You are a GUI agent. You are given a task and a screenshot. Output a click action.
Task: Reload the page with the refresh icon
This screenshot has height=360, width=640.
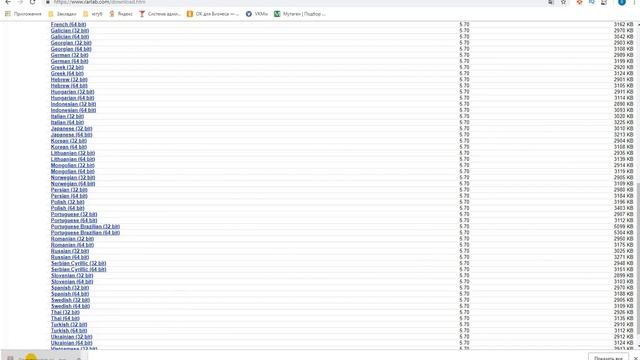pyautogui.click(x=33, y=2)
